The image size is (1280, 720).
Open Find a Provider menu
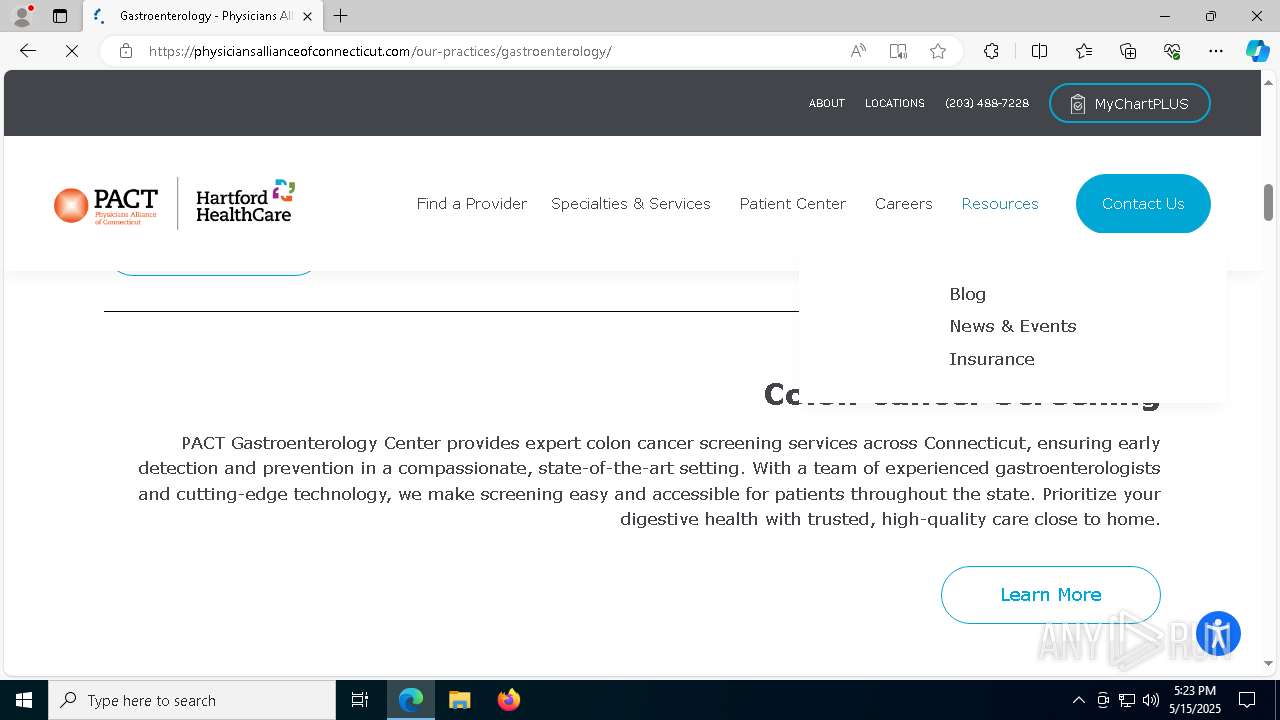click(x=472, y=203)
